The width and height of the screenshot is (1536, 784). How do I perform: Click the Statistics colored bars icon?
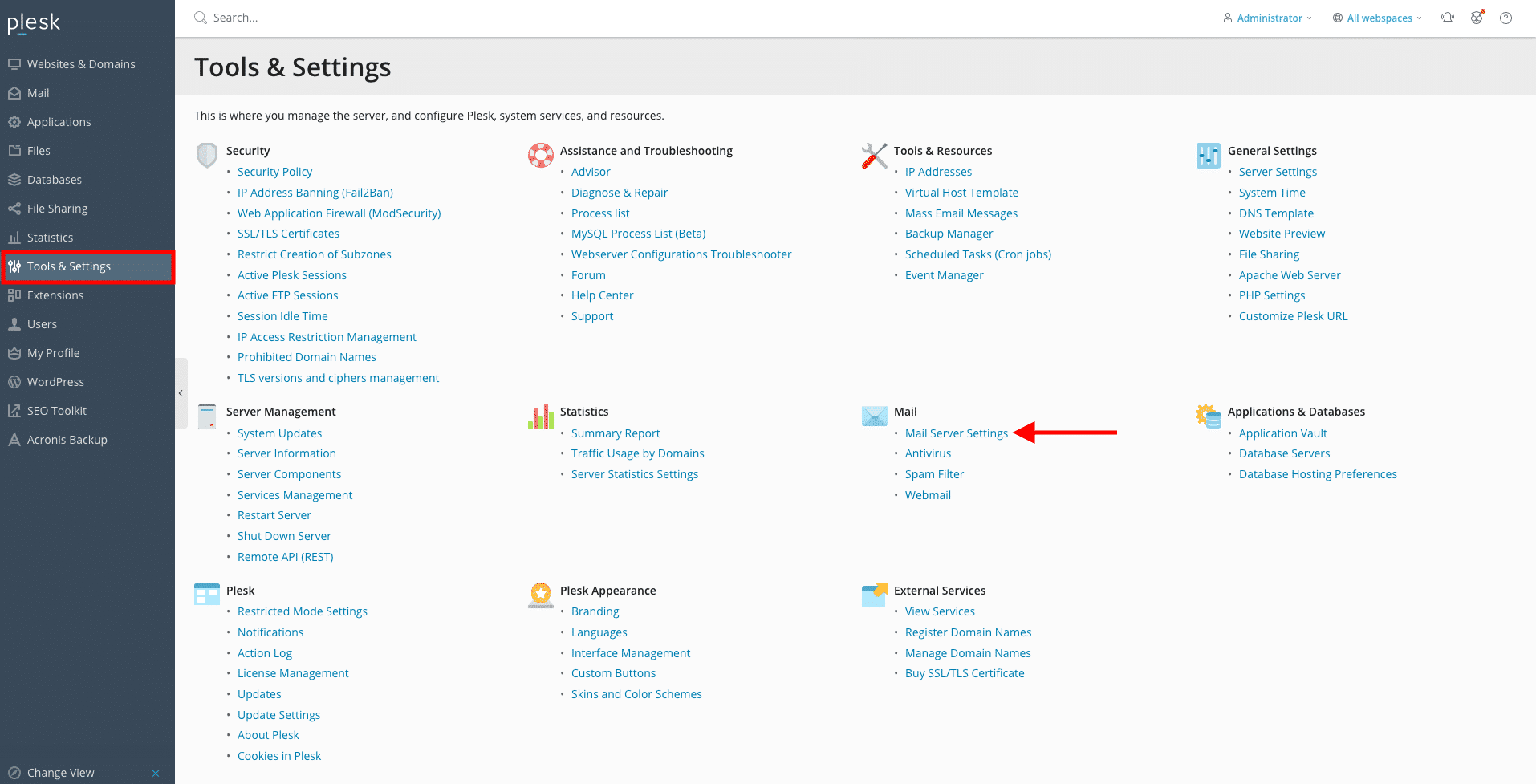coord(541,416)
